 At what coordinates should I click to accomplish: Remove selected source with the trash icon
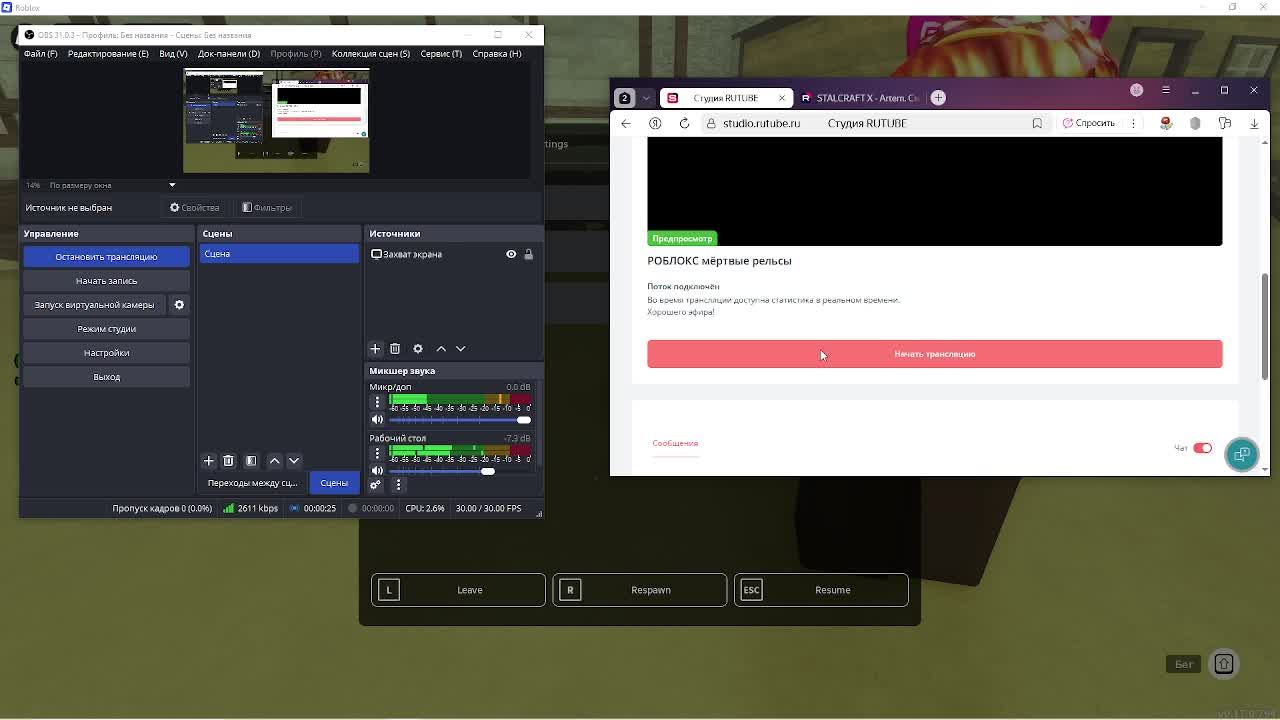(395, 348)
